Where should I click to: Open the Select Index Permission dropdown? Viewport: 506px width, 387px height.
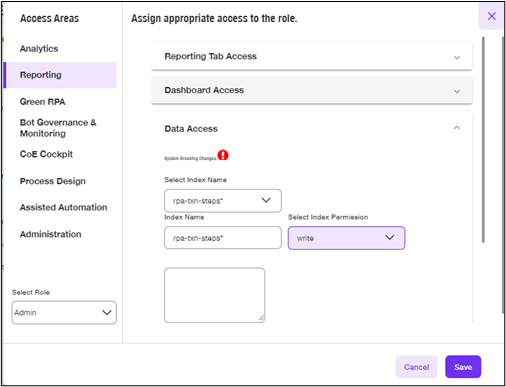pos(346,238)
